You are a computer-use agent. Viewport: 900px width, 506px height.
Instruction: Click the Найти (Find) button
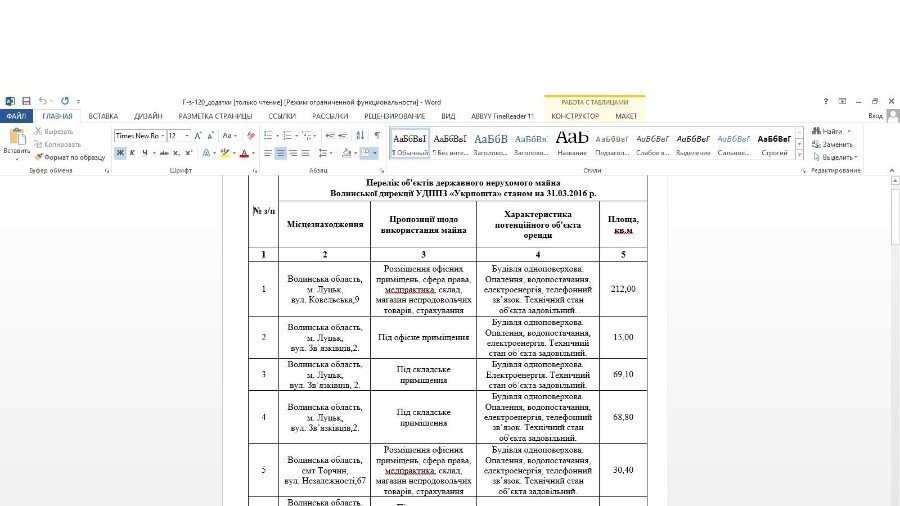(828, 131)
